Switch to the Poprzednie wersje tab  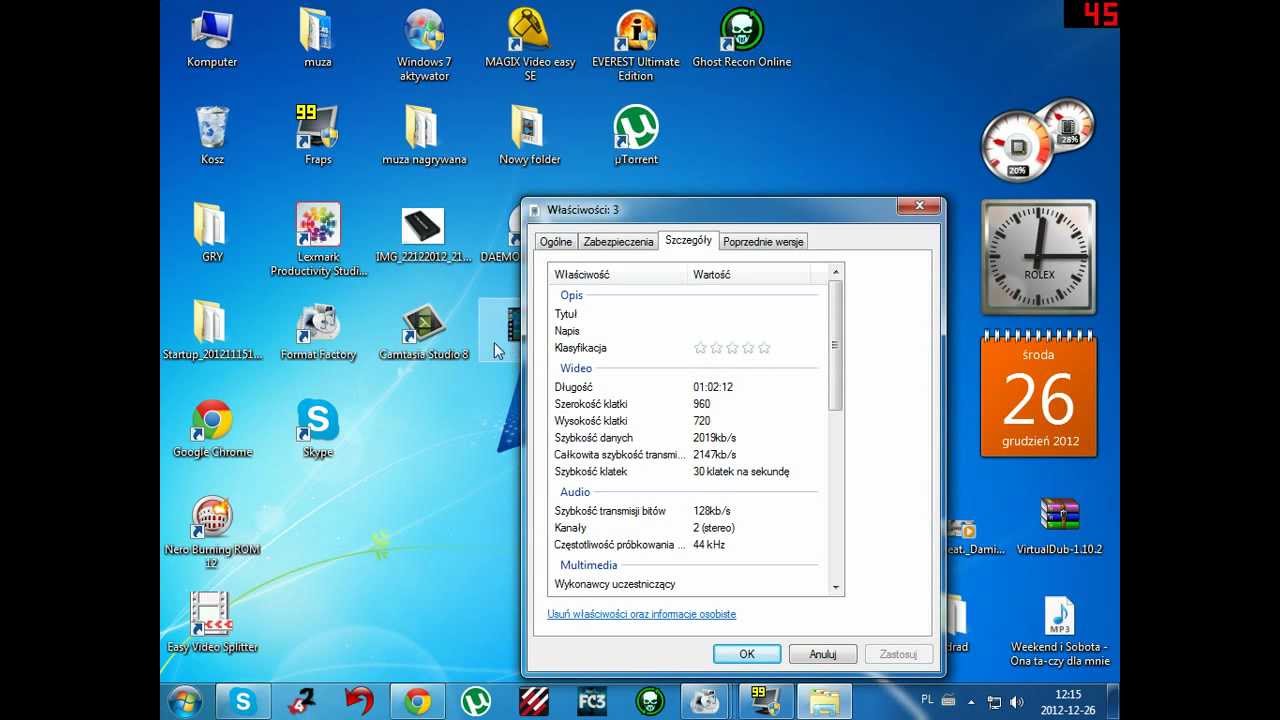click(x=763, y=241)
